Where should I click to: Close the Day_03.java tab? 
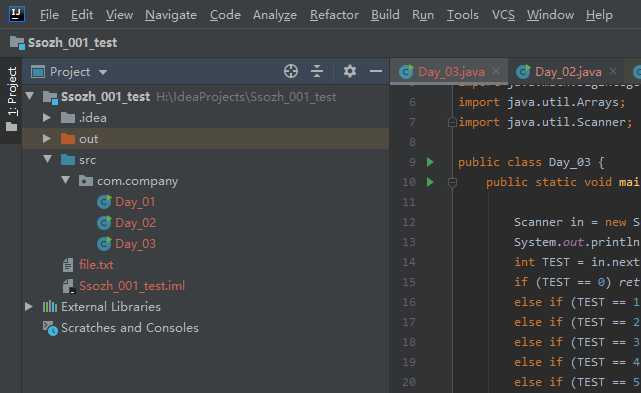496,72
